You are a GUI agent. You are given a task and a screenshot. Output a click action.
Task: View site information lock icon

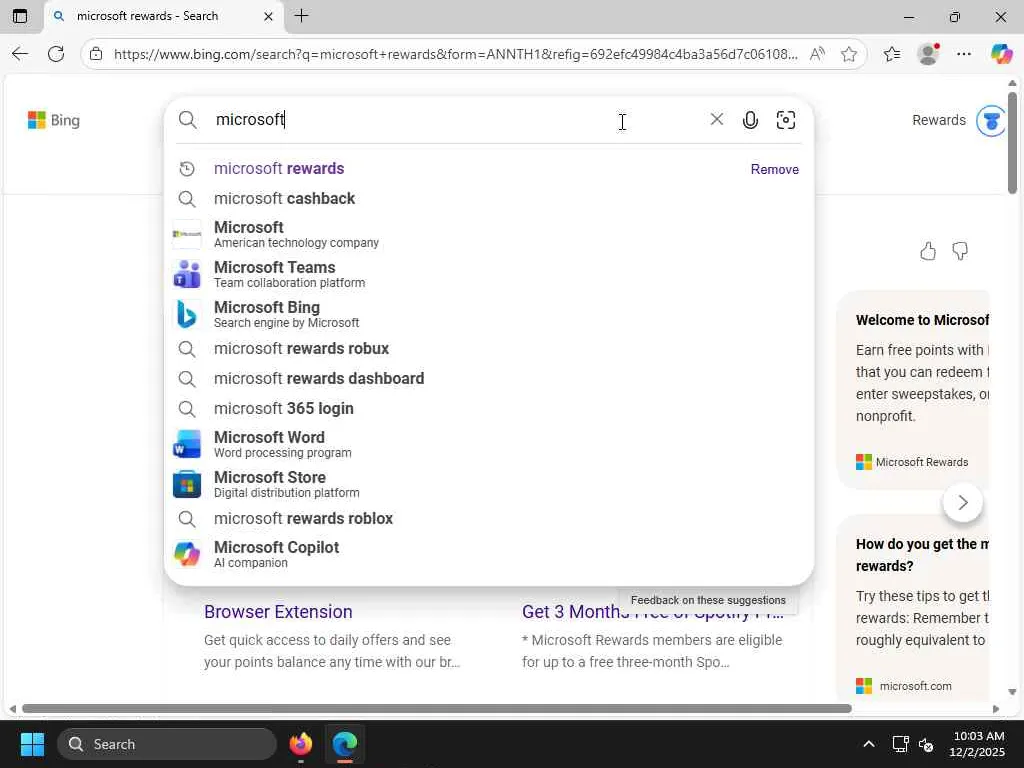[x=96, y=54]
